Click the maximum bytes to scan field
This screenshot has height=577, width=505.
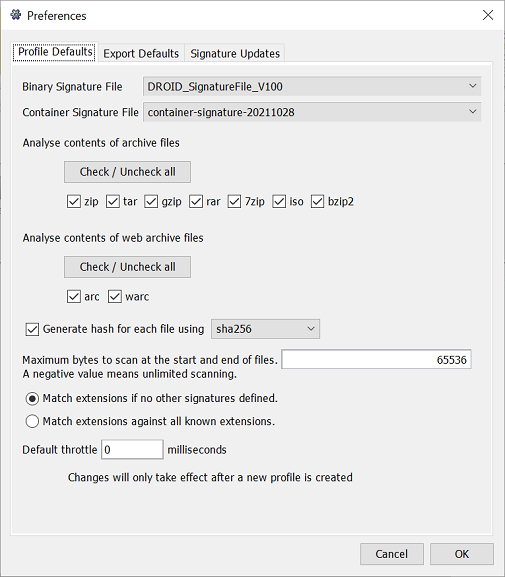coord(376,360)
